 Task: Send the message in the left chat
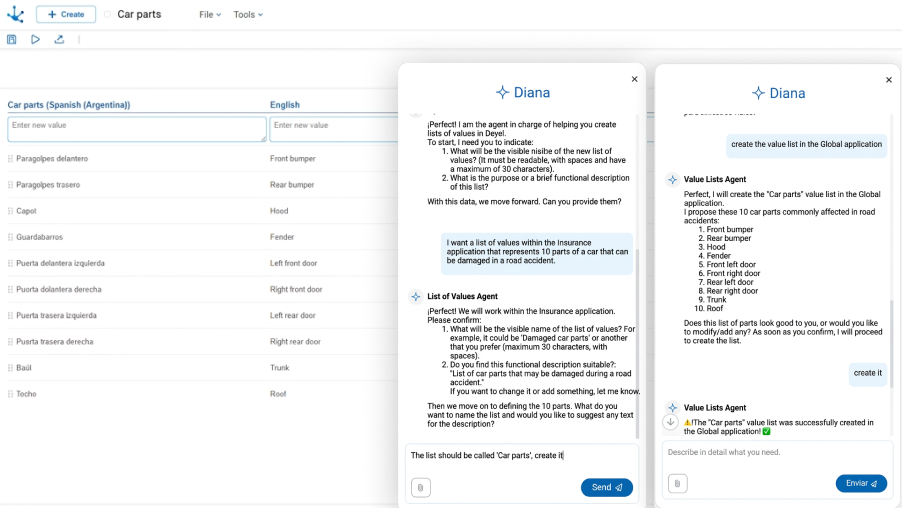pyautogui.click(x=606, y=487)
